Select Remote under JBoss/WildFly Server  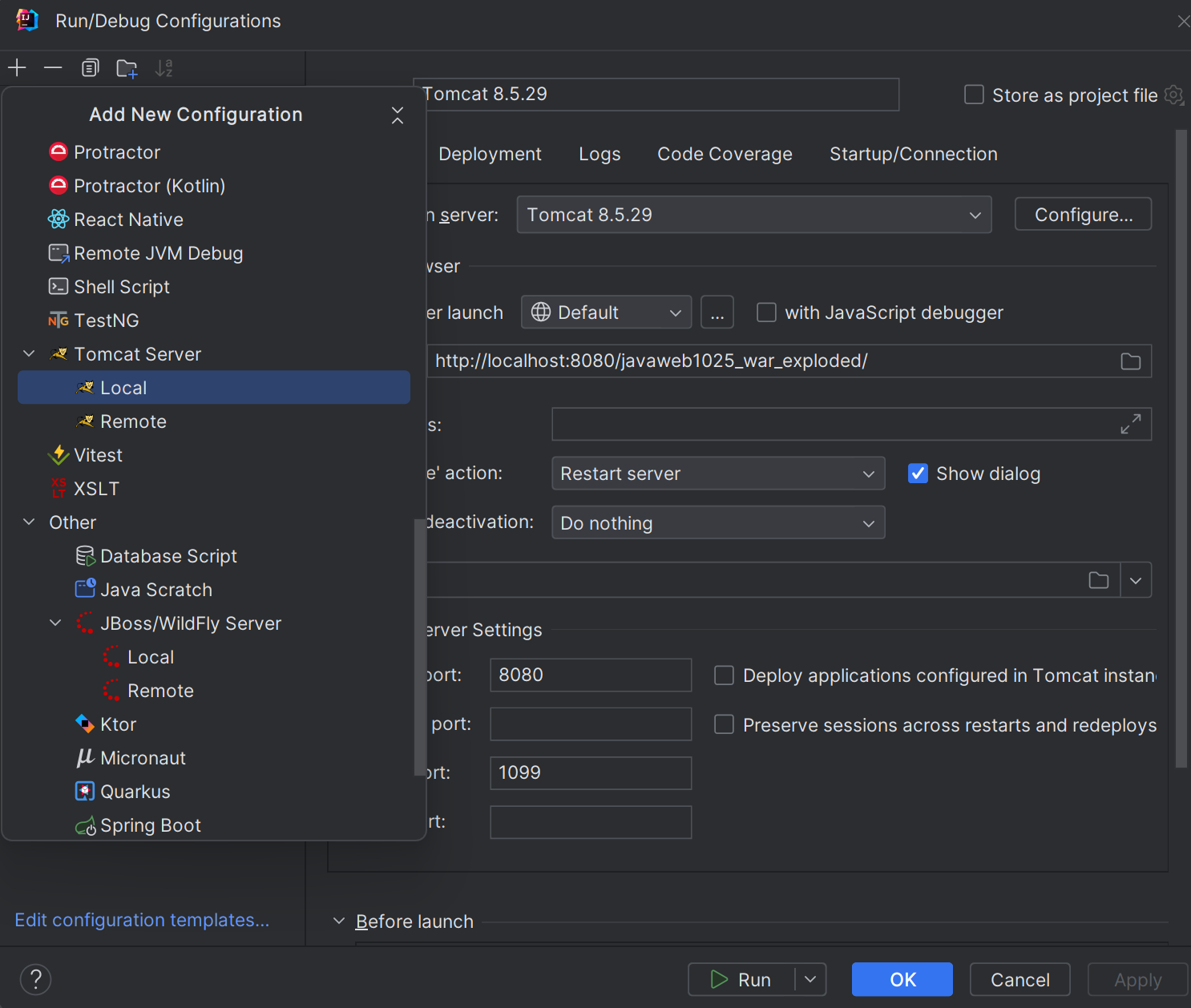click(x=214, y=691)
